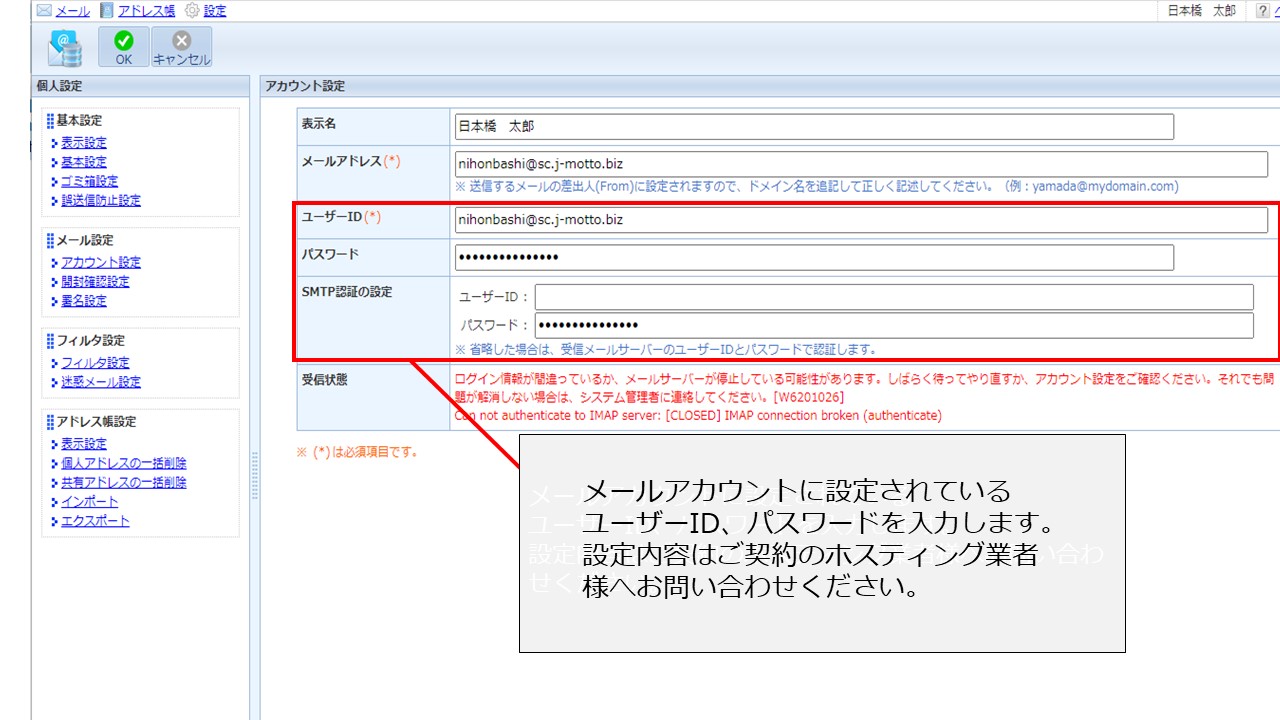Click the メールアドレス input field
1280x720 pixels.
pyautogui.click(x=860, y=164)
